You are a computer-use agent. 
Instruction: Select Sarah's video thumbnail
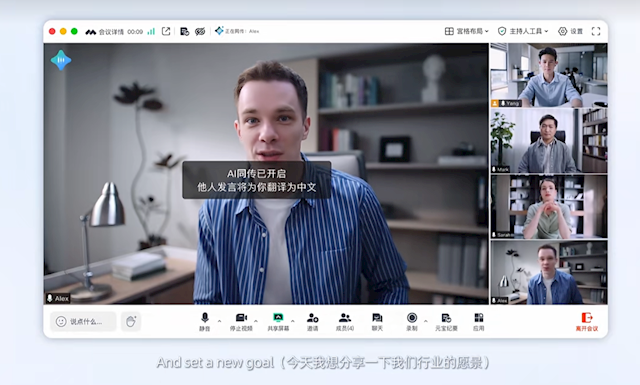click(x=549, y=207)
